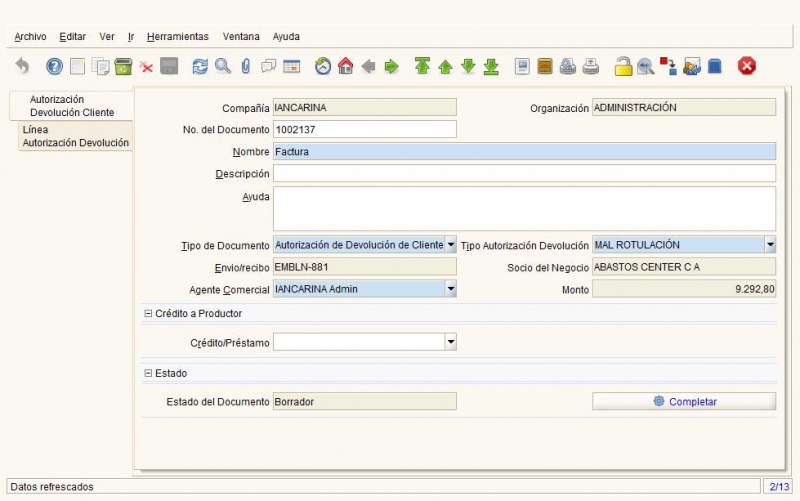800x501 pixels.
Task: Click the Envío/recibo field EMBLN-881
Action: tap(365, 267)
